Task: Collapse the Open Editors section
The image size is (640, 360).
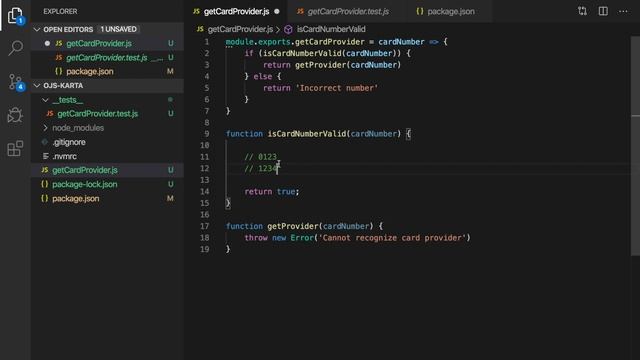Action: click(37, 29)
